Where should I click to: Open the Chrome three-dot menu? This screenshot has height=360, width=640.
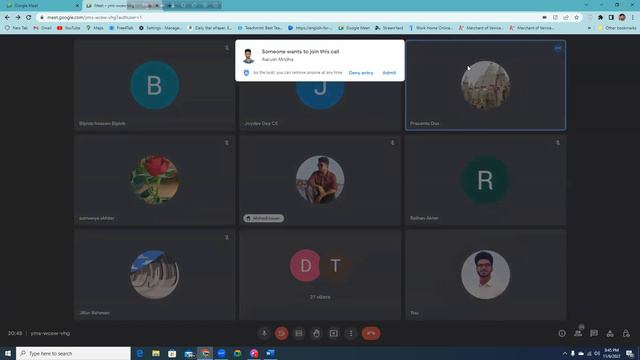(x=633, y=18)
